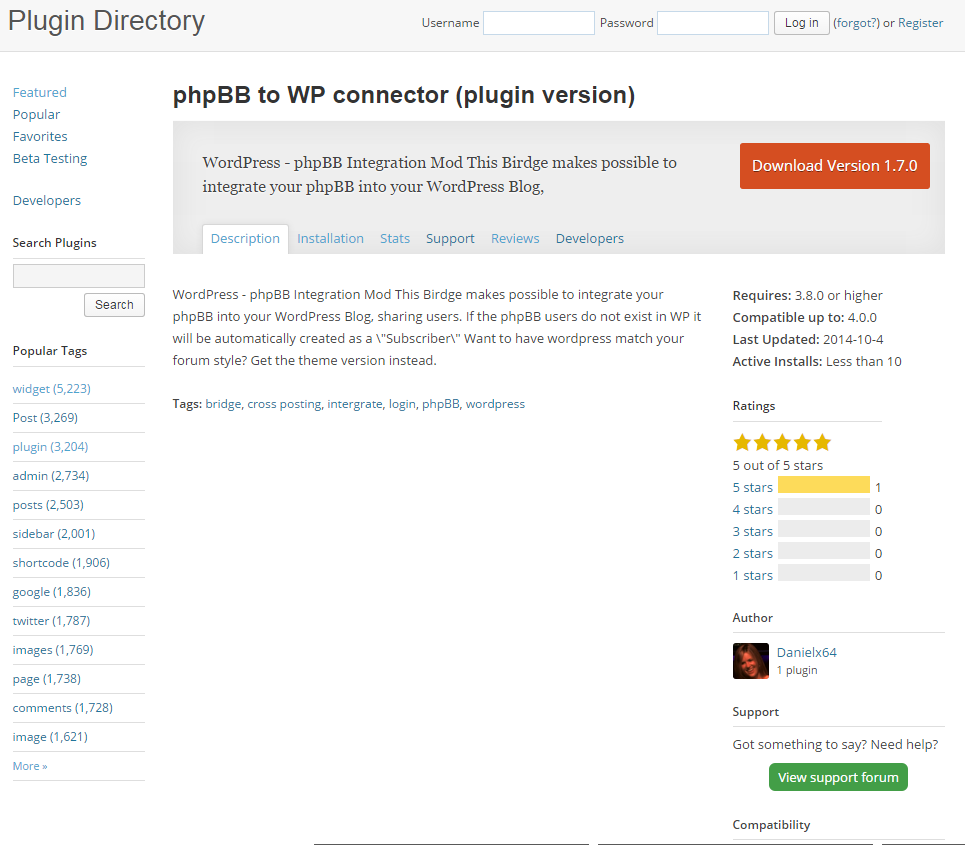Open Favorites in sidebar
The height and width of the screenshot is (845, 965).
[40, 137]
